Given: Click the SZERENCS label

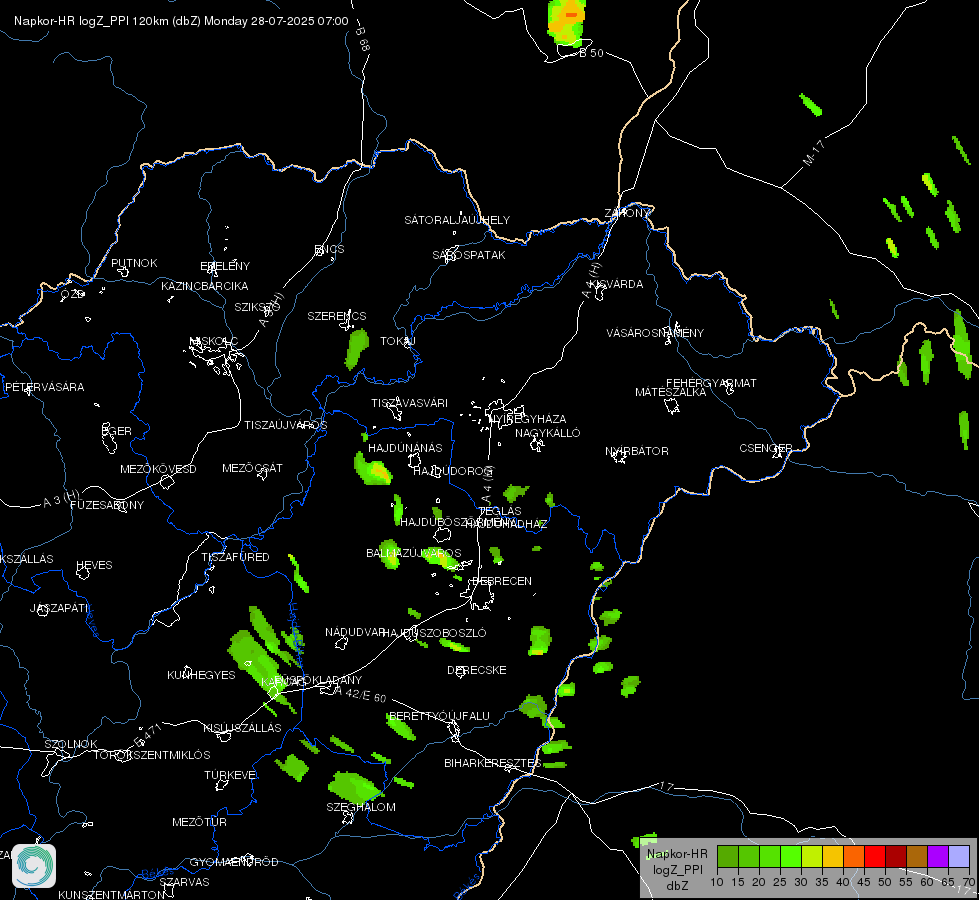Looking at the screenshot, I should click(x=337, y=316).
